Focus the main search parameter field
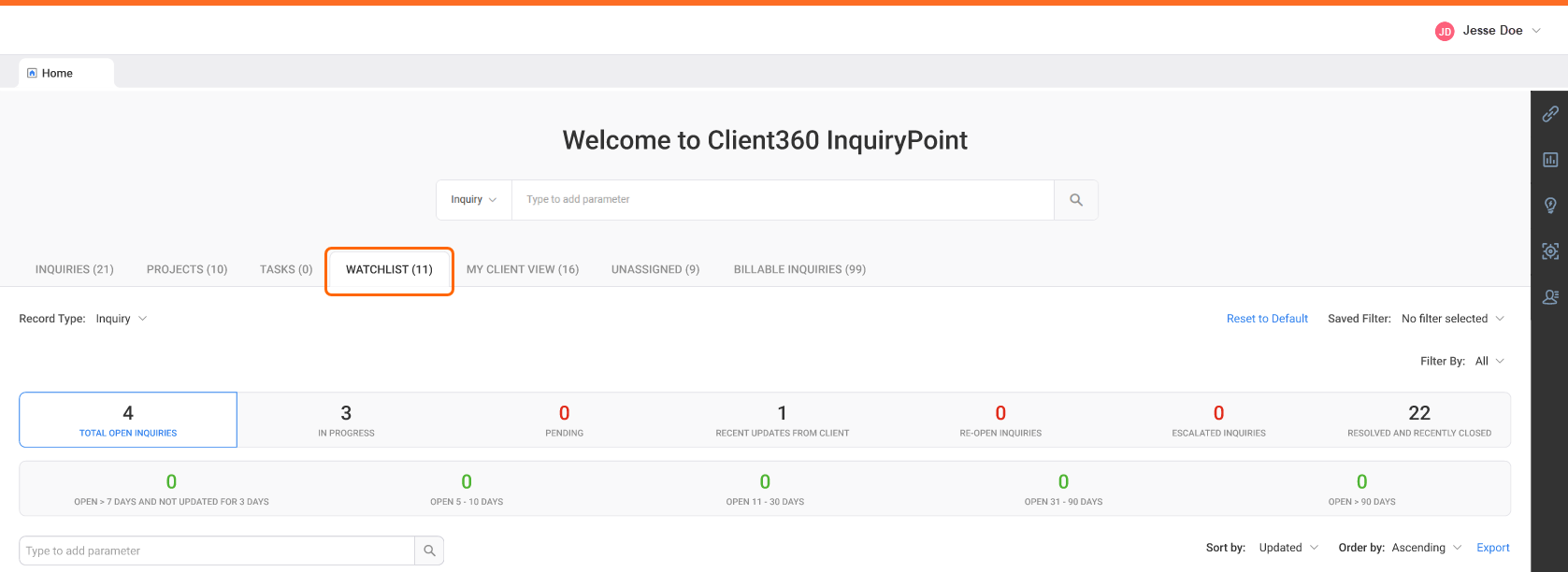 click(784, 200)
